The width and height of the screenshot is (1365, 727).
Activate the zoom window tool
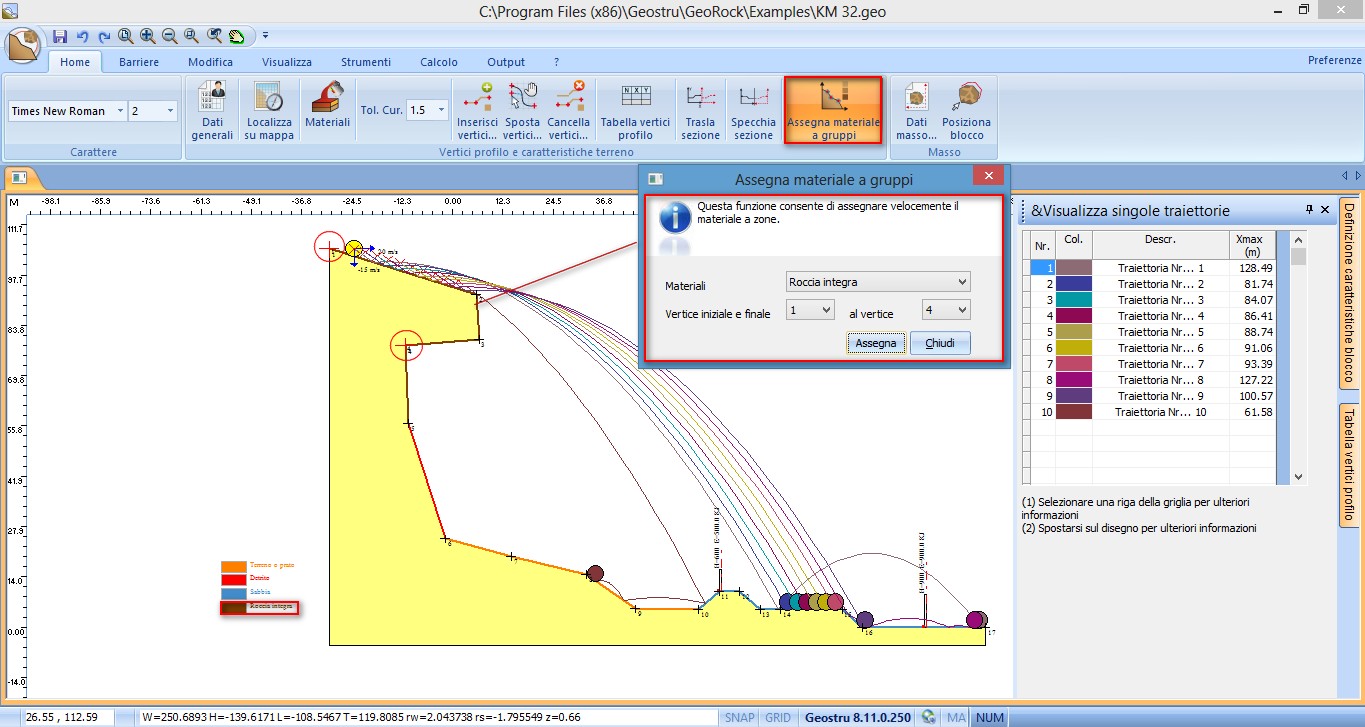pos(191,36)
